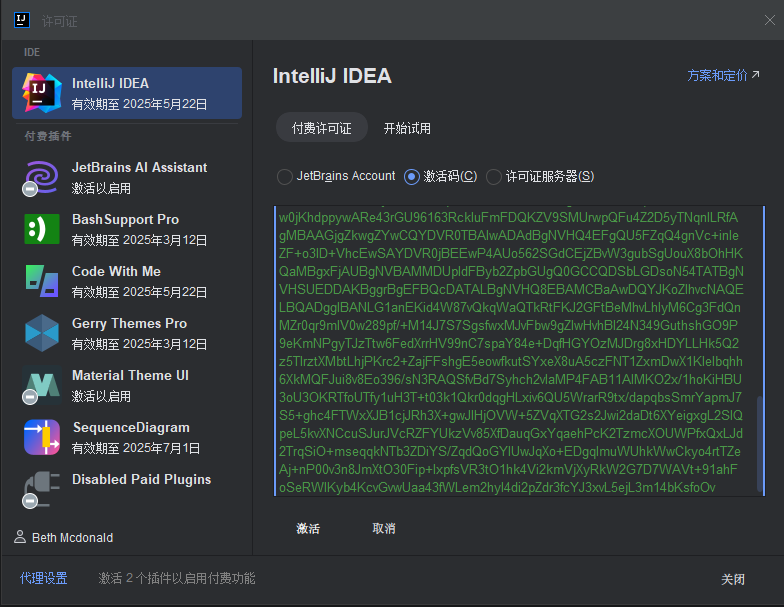Screen dimensions: 784x607
Task: Click the Gerry Themes Pro hexagon icon
Action: [42, 333]
